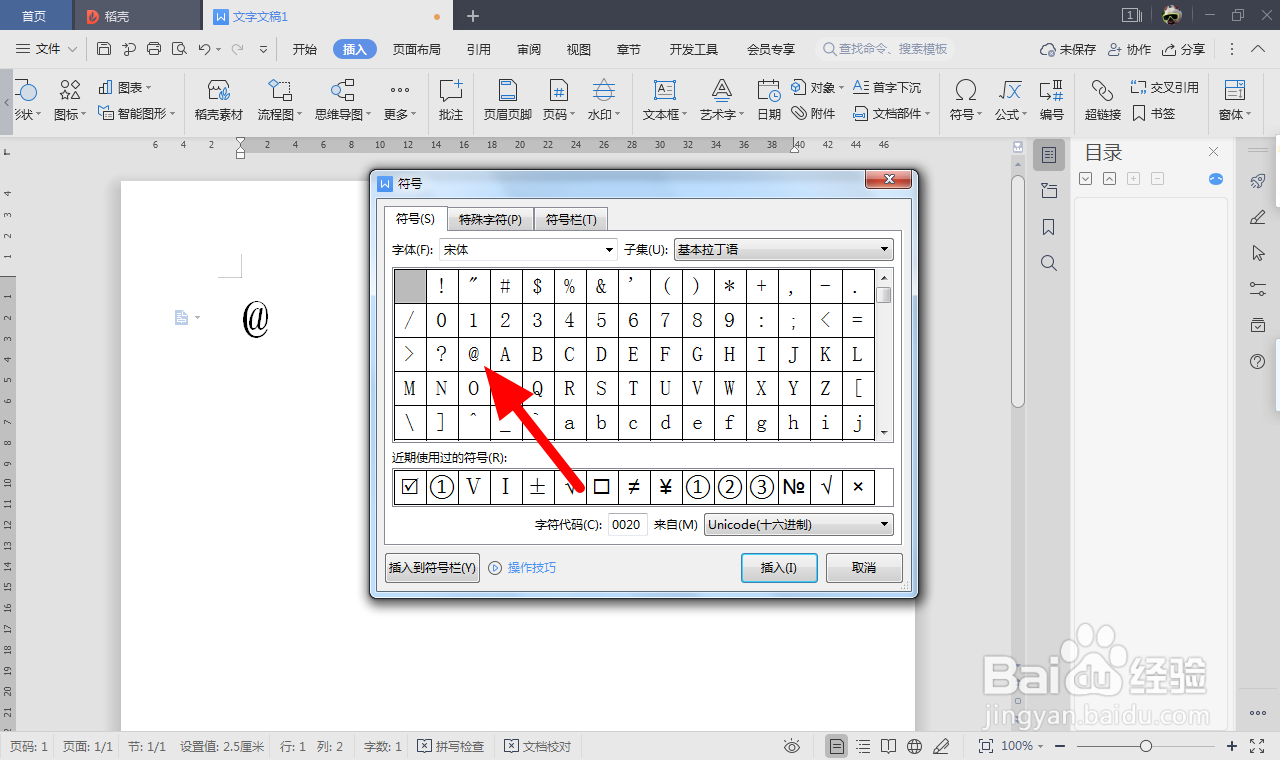The image size is (1280, 760).
Task: Click the save icon in quick toolbar
Action: pos(104,48)
